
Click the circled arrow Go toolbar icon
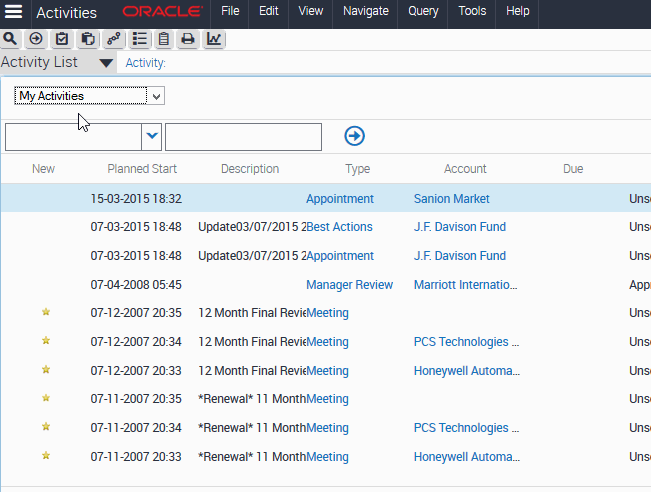[36, 39]
